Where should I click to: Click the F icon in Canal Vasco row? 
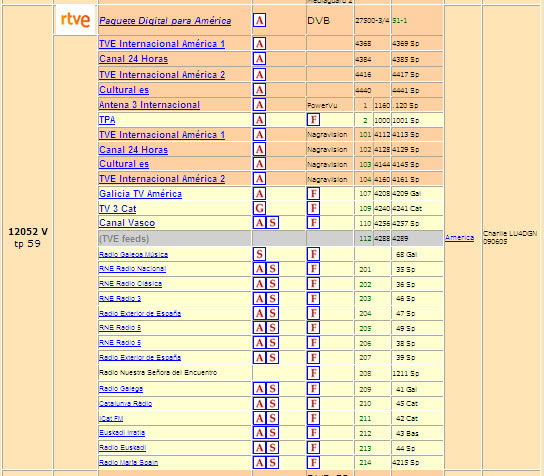pos(313,223)
